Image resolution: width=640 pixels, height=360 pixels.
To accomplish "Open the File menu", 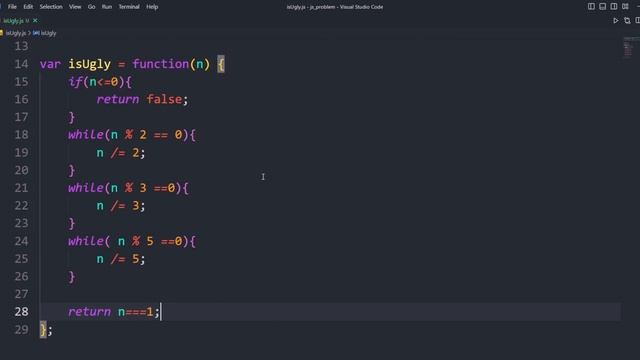I will [12, 7].
